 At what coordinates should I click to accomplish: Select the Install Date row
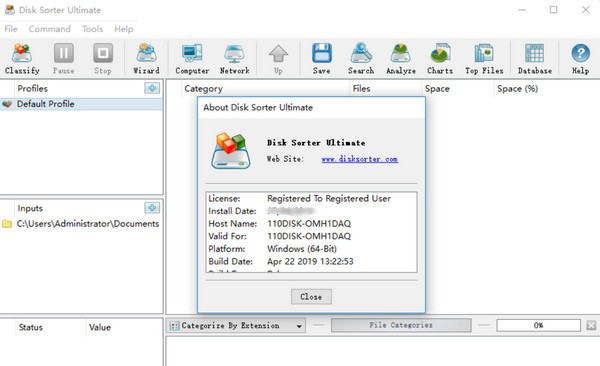(x=311, y=211)
